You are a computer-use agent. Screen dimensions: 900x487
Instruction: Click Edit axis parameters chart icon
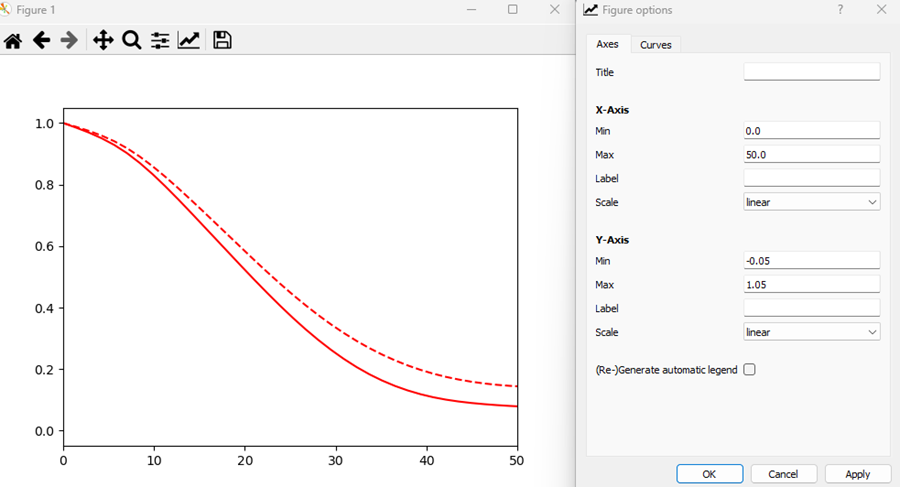point(189,40)
